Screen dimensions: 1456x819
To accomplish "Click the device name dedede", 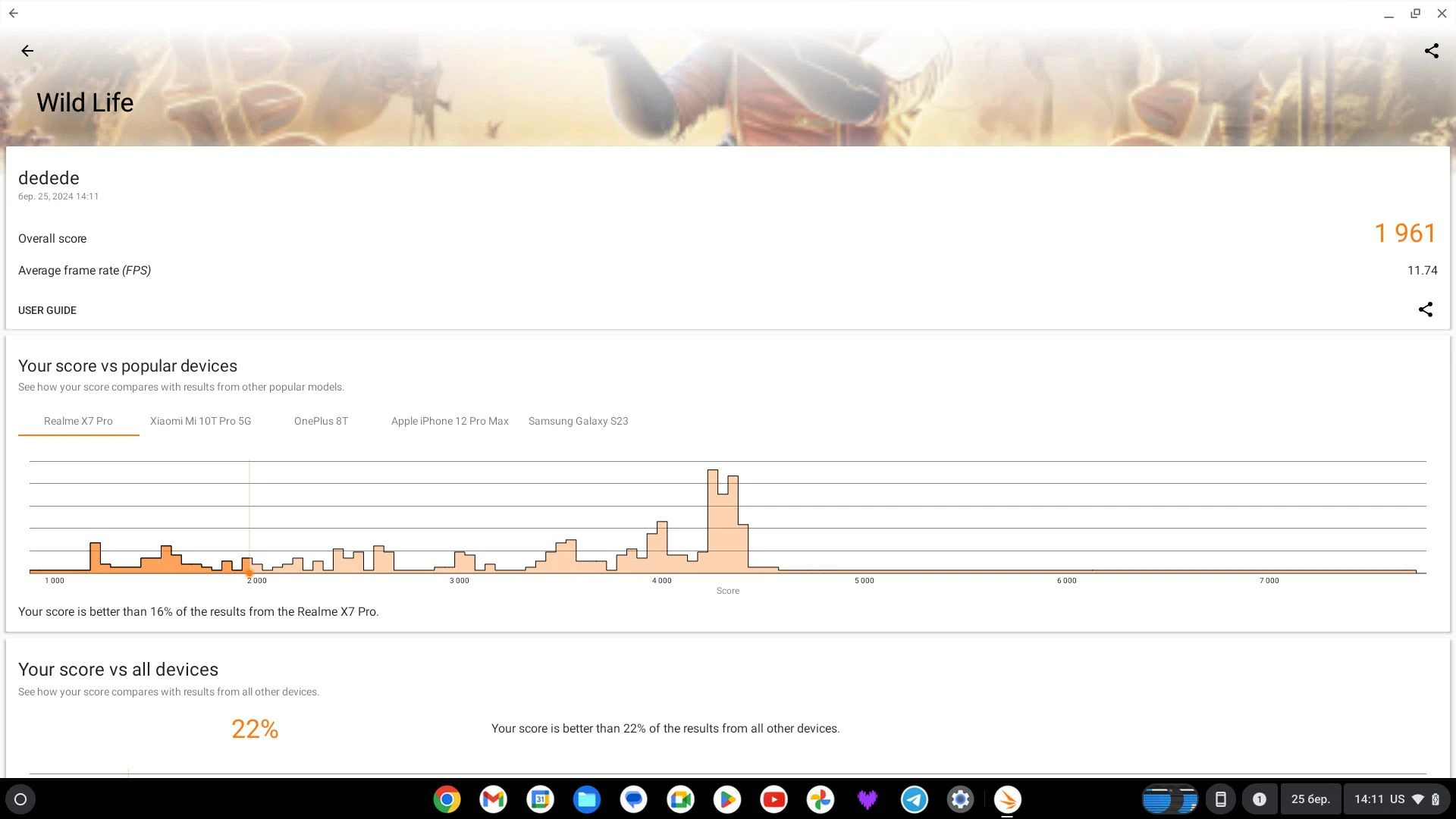I will point(49,178).
